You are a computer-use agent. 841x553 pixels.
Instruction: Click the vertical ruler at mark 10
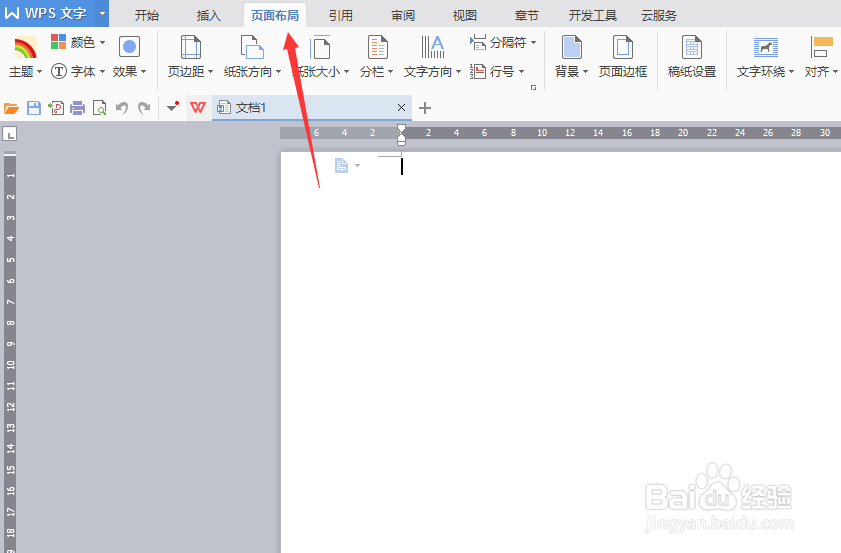(x=10, y=364)
